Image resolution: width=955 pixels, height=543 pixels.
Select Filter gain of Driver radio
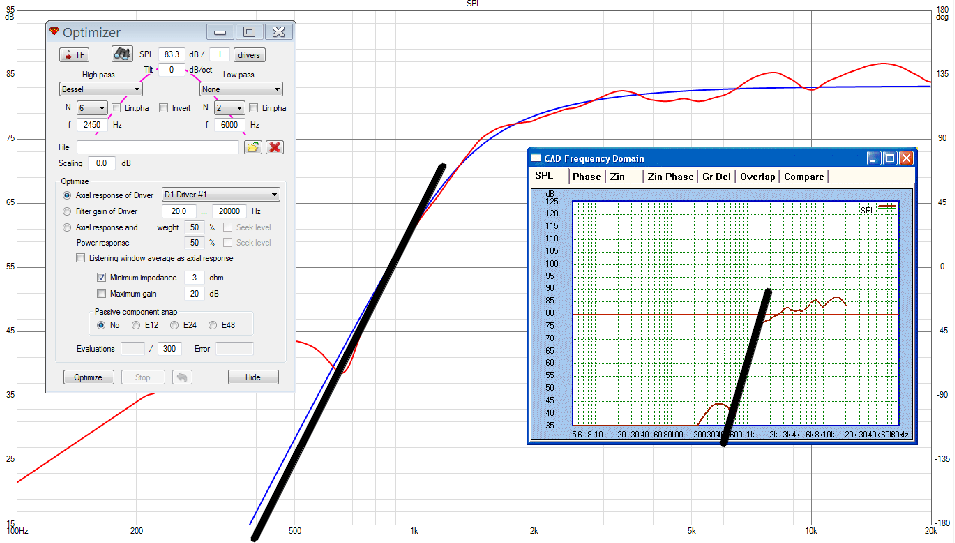(67, 212)
